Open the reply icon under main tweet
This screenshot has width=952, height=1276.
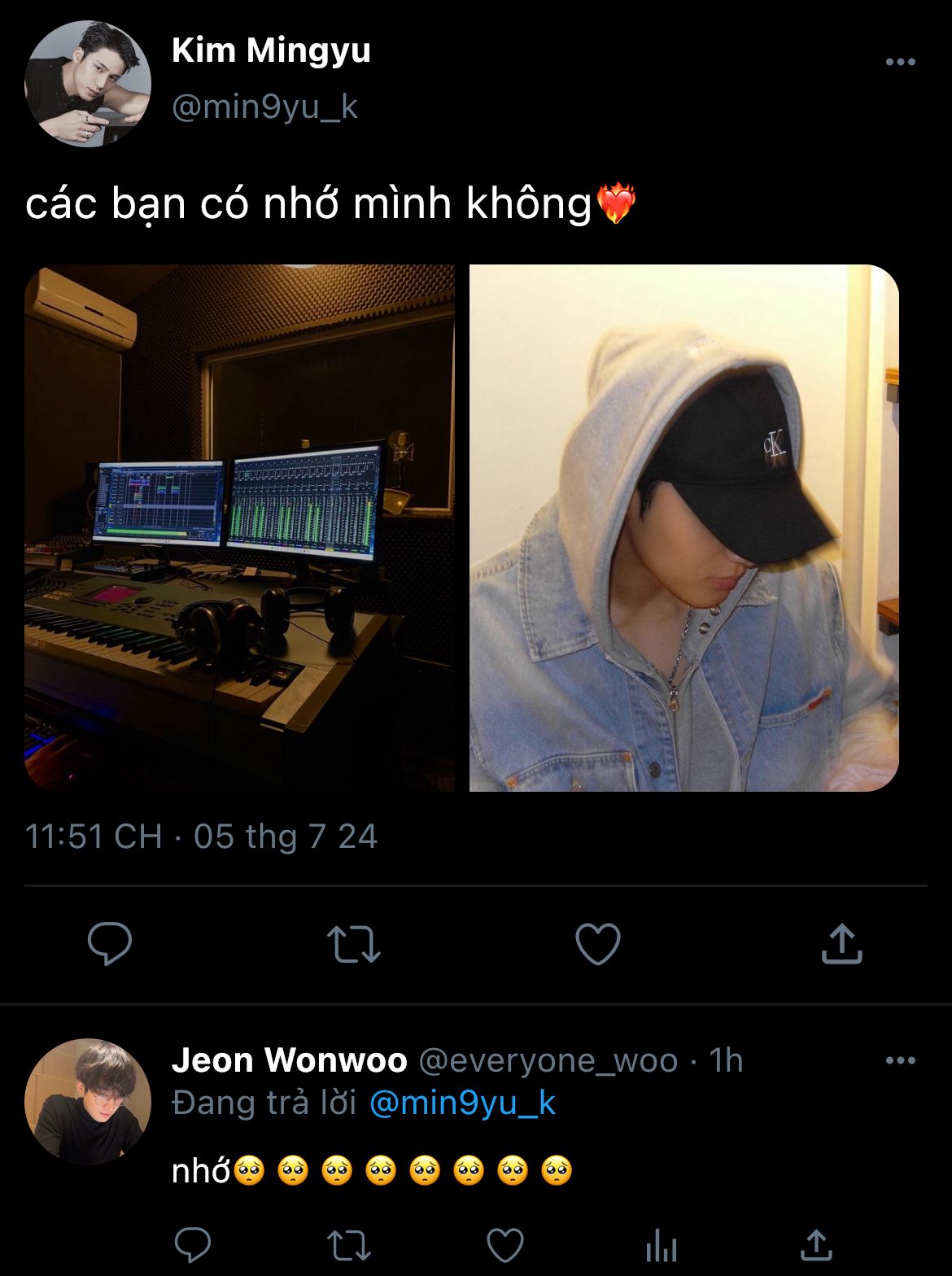pos(110,944)
